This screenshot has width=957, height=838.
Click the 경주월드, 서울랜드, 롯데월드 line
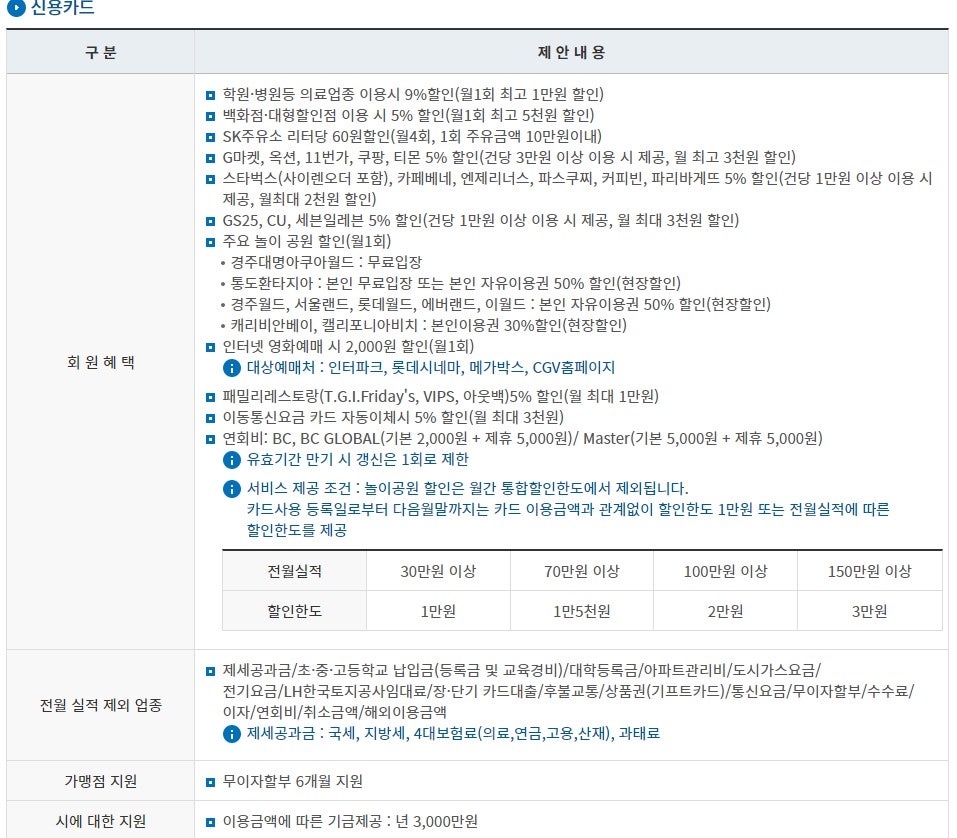tap(500, 305)
